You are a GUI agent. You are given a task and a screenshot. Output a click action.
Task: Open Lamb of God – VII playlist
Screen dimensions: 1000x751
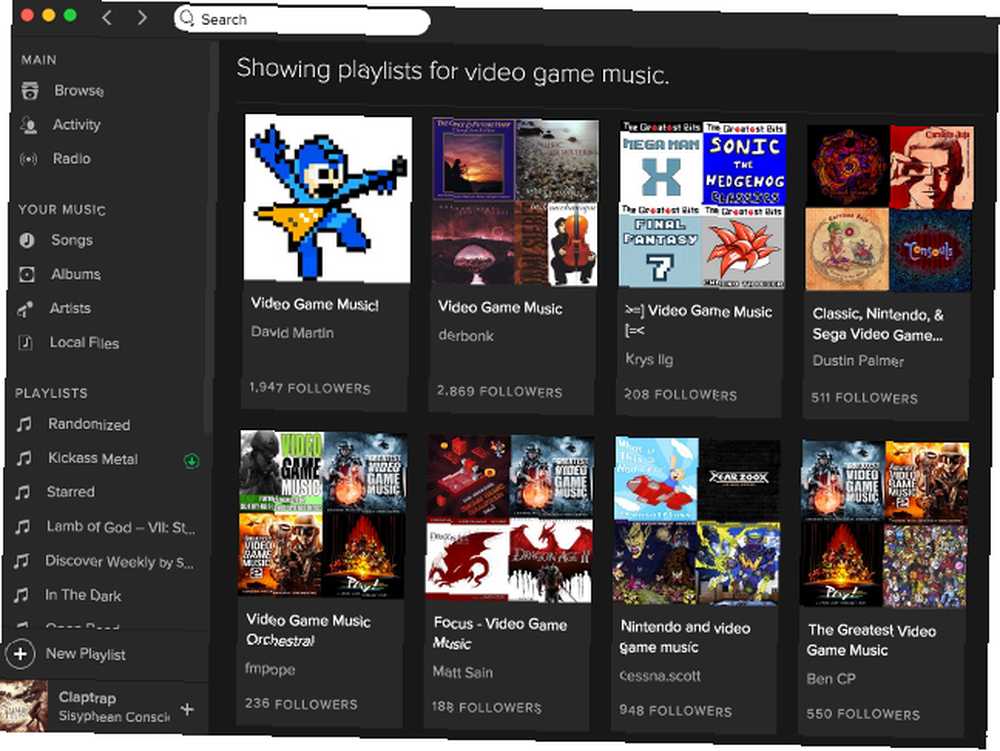click(121, 527)
